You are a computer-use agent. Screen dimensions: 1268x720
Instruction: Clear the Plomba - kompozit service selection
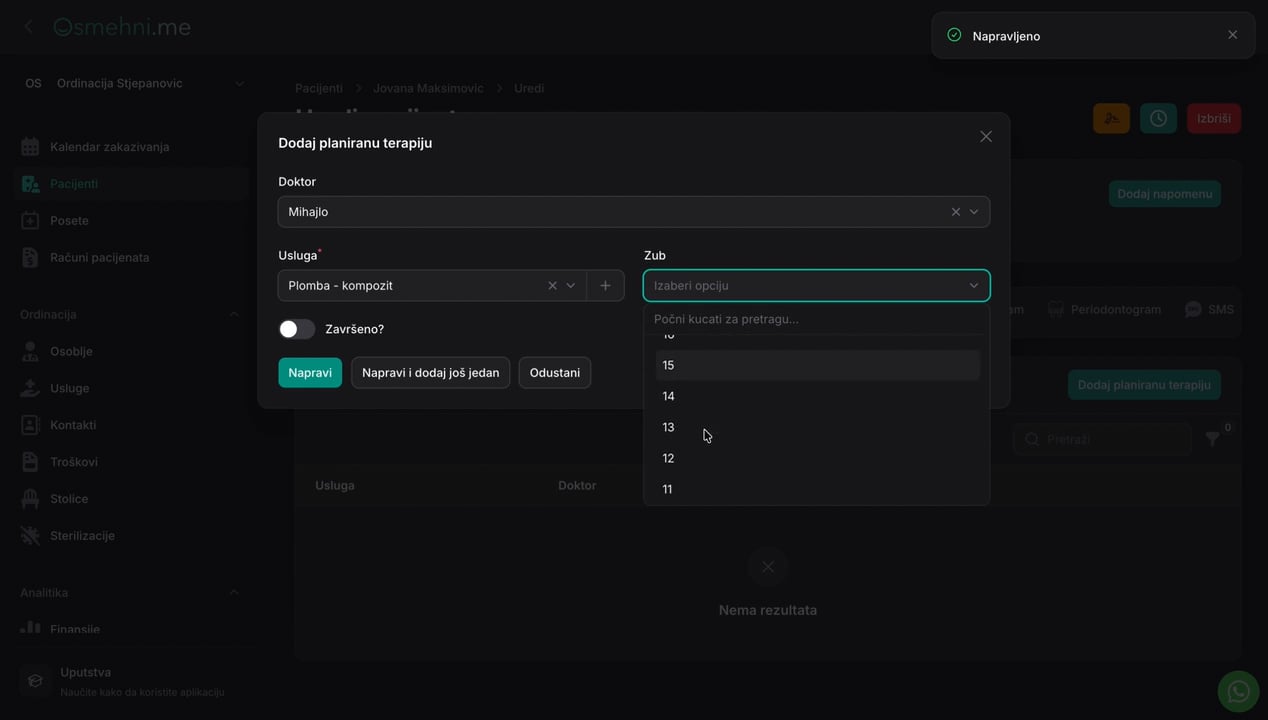pos(552,286)
